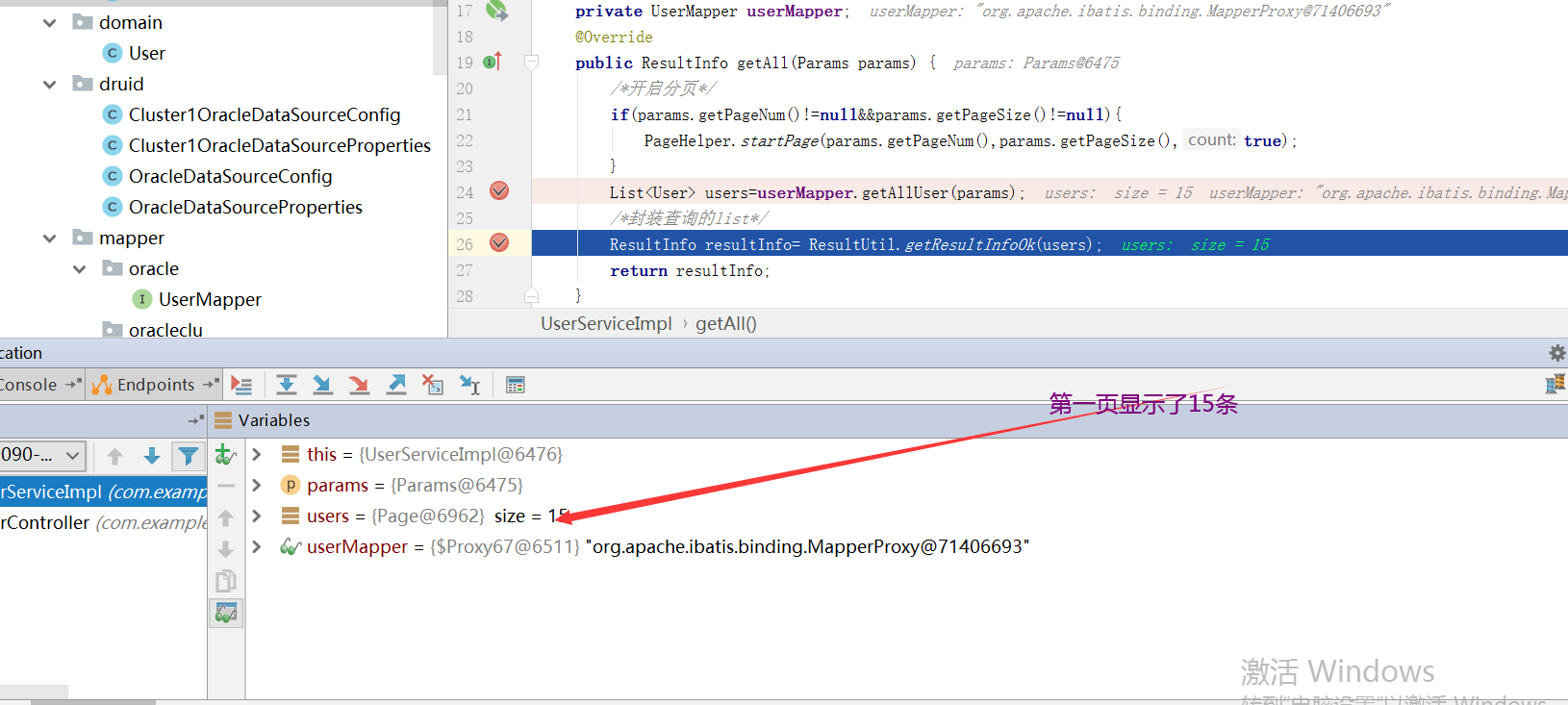The width and height of the screenshot is (1568, 705).
Task: Toggle the breakpoint on line 26
Action: (x=499, y=242)
